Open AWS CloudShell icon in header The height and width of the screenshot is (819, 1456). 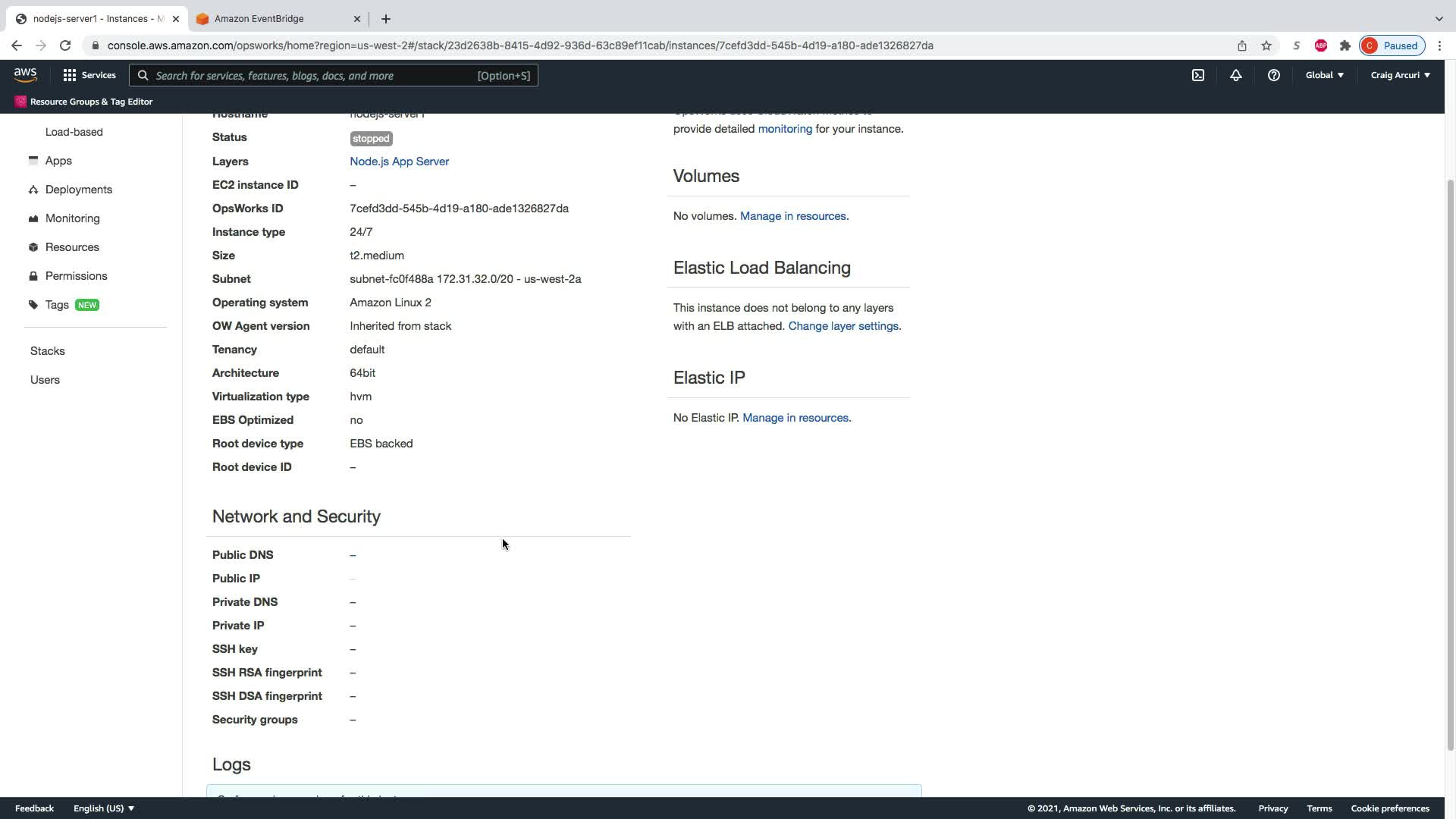pos(1198,75)
